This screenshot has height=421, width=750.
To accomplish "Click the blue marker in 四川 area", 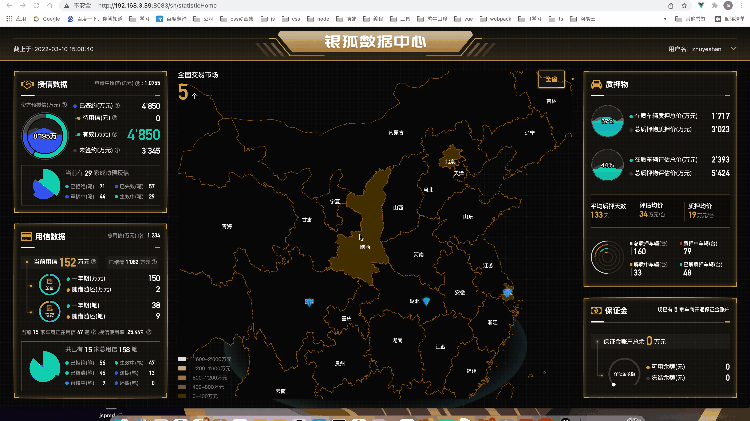I will tap(309, 302).
